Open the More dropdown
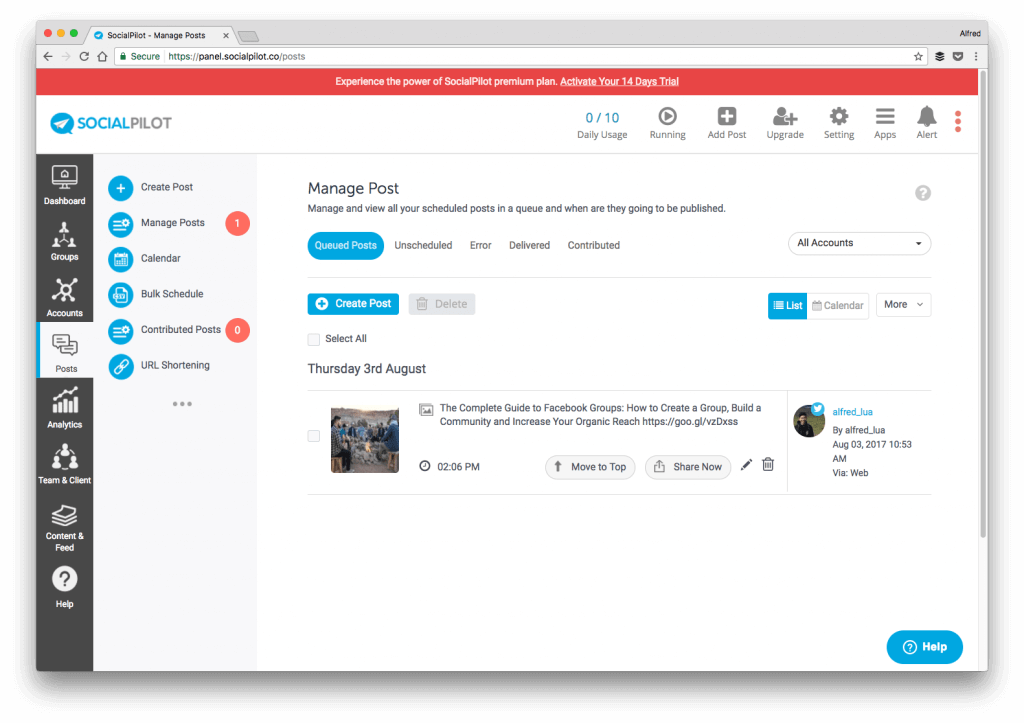 (x=903, y=305)
